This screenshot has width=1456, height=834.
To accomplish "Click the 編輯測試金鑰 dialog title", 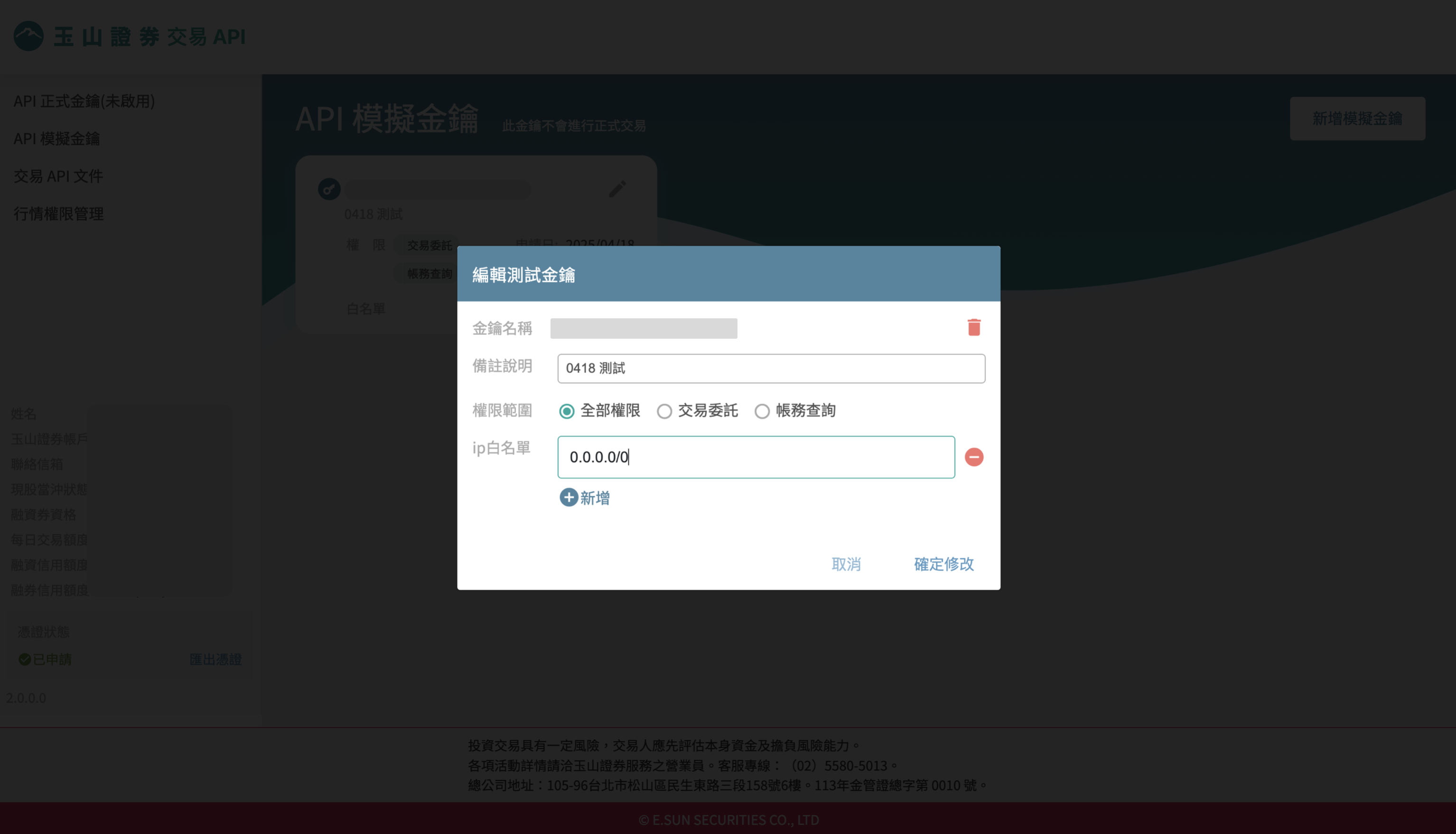I will point(523,275).
